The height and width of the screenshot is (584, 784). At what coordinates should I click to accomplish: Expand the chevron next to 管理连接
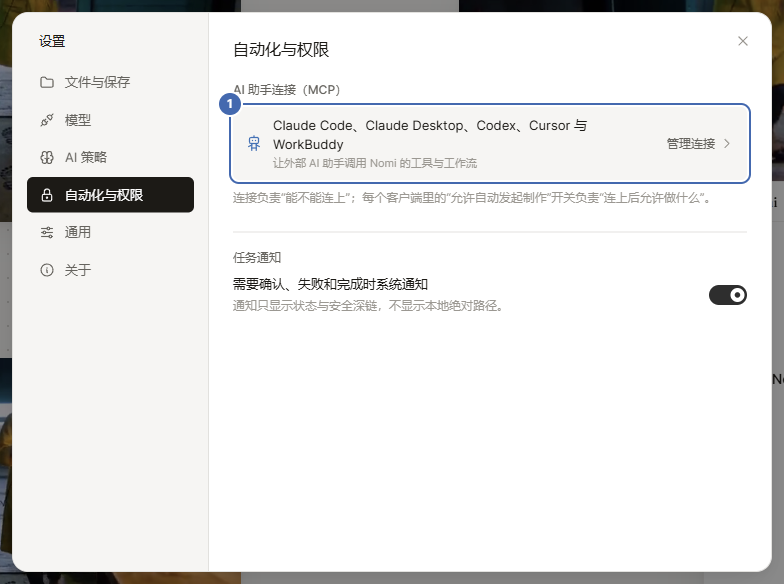pyautogui.click(x=727, y=144)
